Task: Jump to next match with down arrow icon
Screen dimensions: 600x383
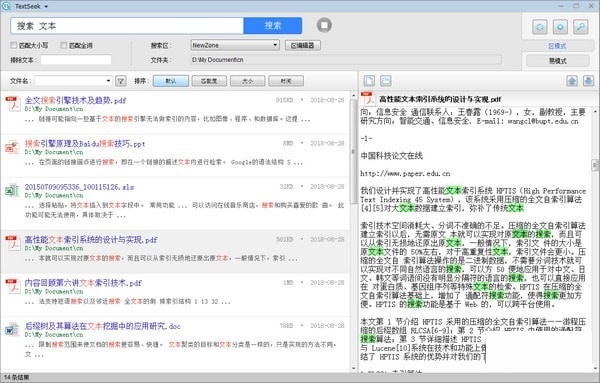Action: 588,81
